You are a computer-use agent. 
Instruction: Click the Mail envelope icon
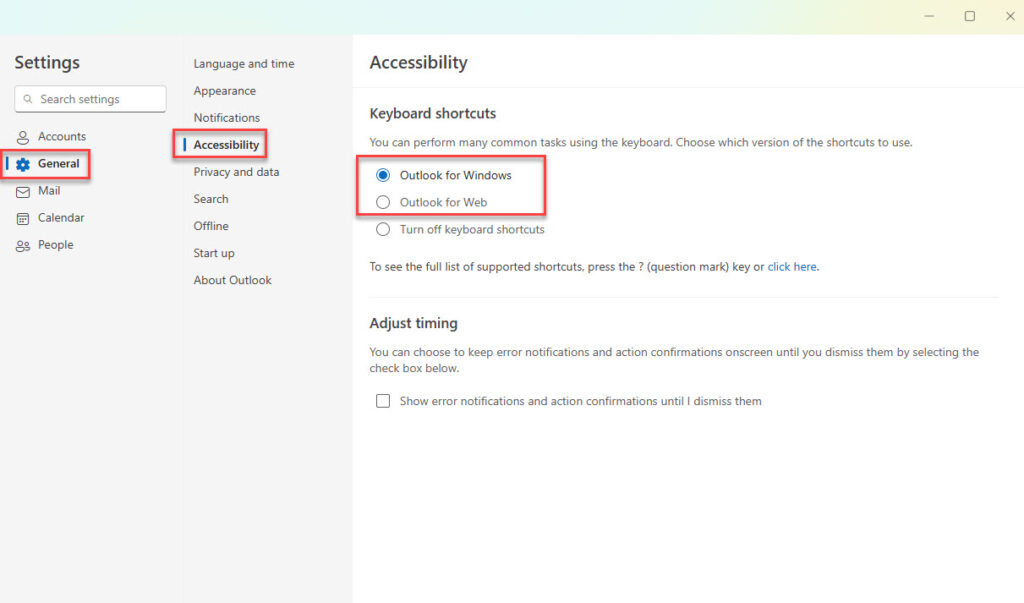23,191
